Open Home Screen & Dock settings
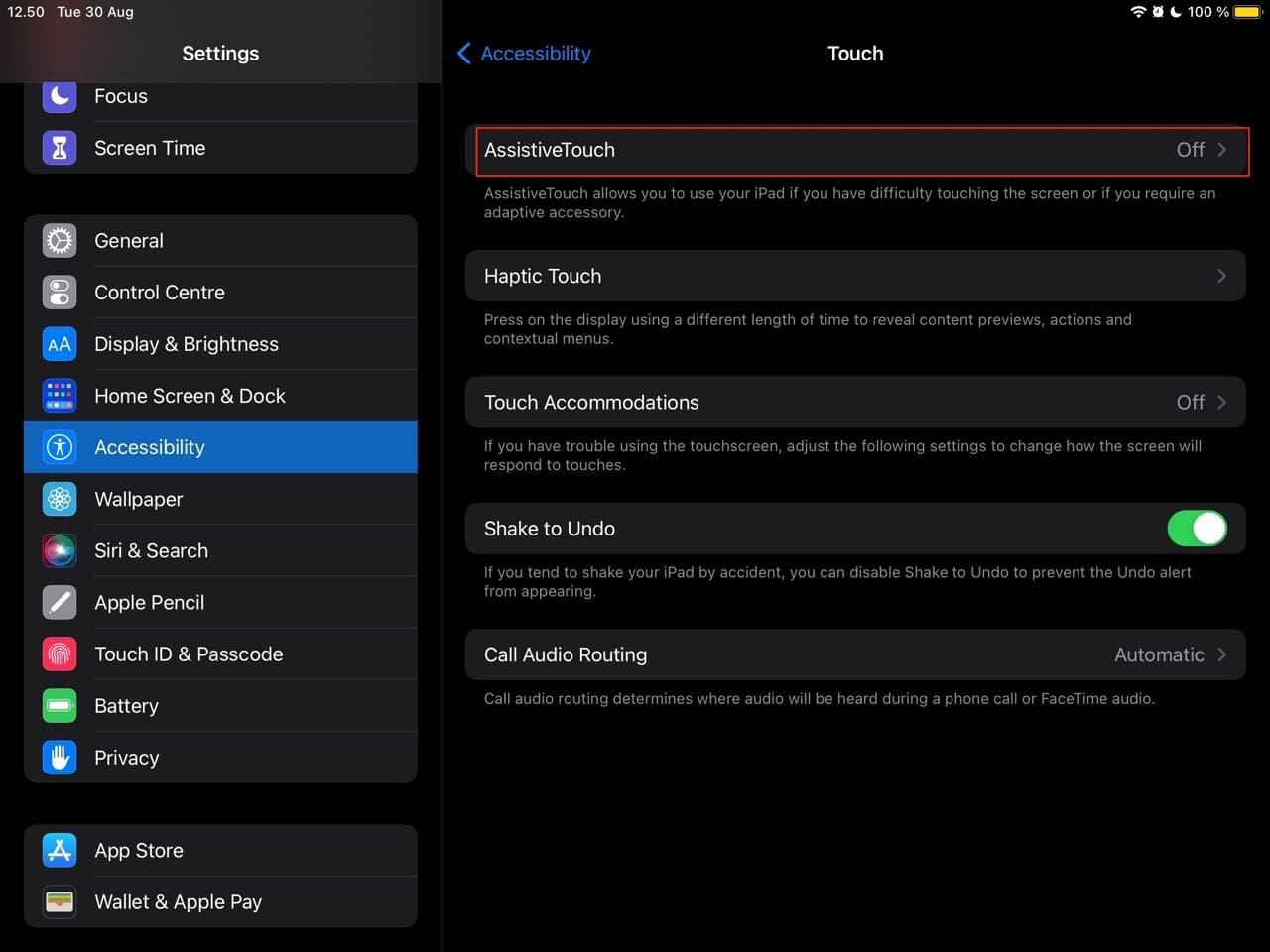The width and height of the screenshot is (1270, 952). [x=220, y=396]
